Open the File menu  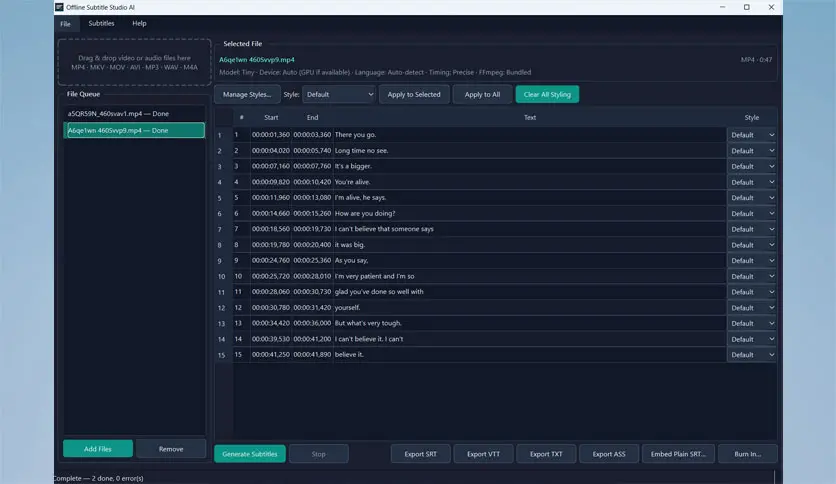66,24
